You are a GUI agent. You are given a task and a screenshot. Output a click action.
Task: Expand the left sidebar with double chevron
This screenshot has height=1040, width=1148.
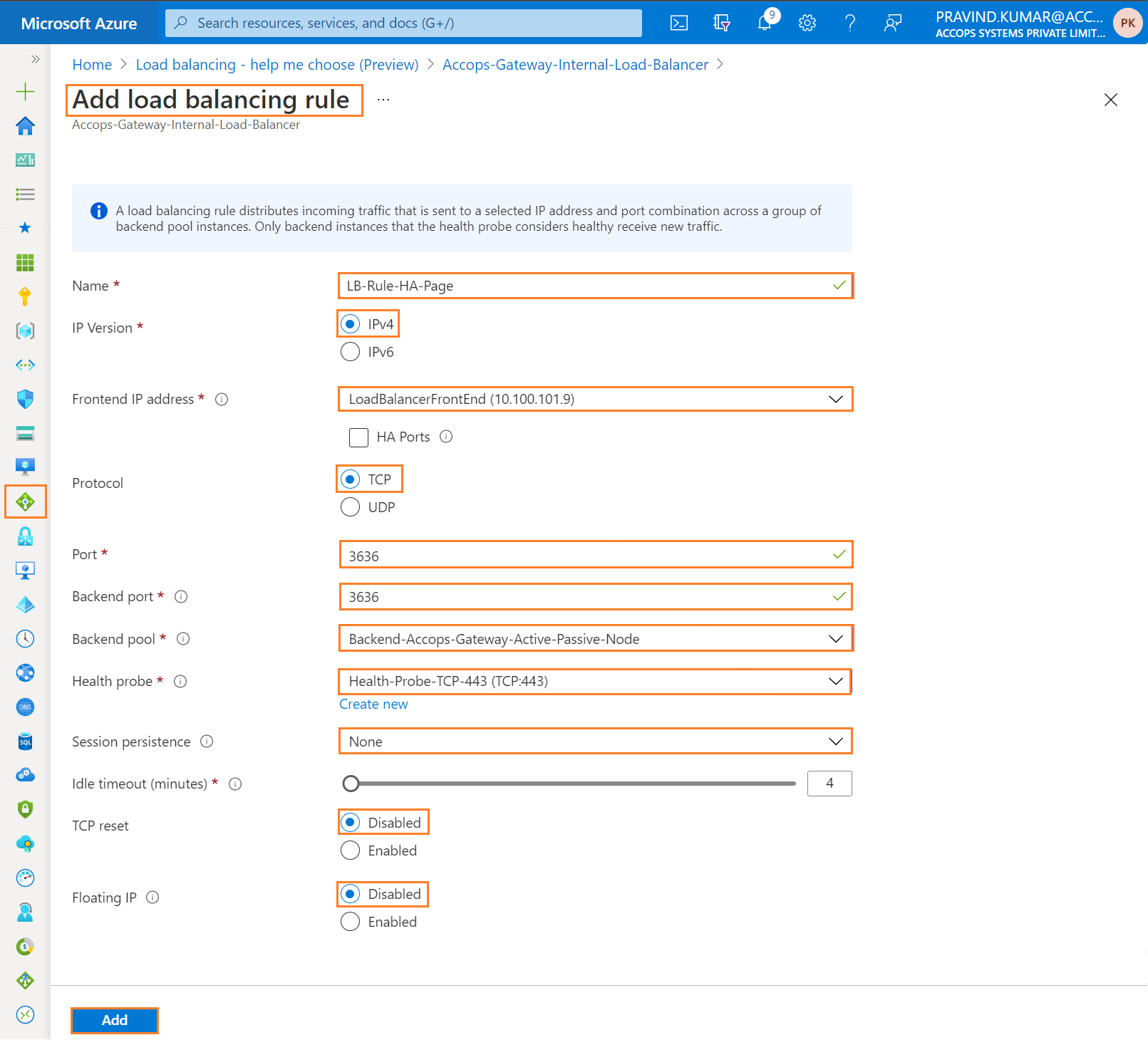tap(35, 59)
